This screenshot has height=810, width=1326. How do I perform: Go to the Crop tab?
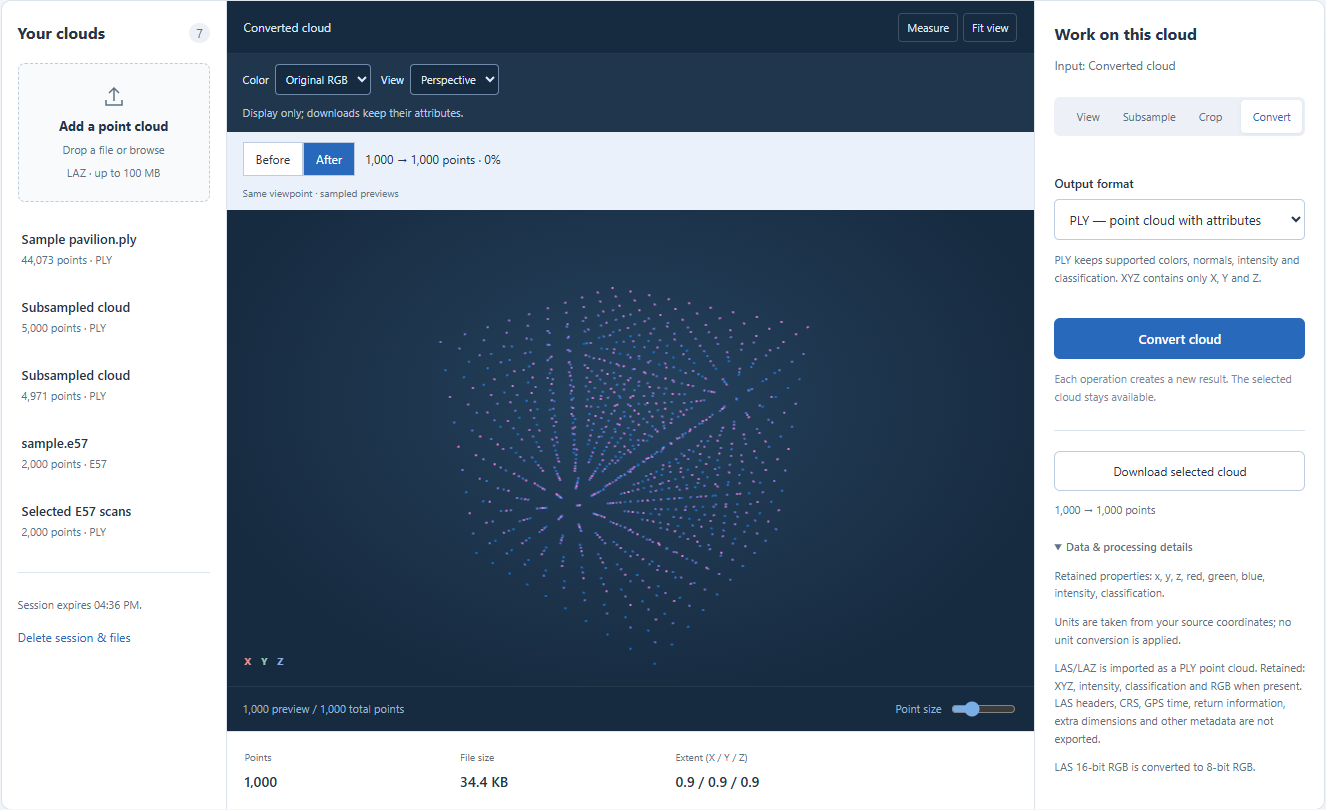click(1210, 117)
